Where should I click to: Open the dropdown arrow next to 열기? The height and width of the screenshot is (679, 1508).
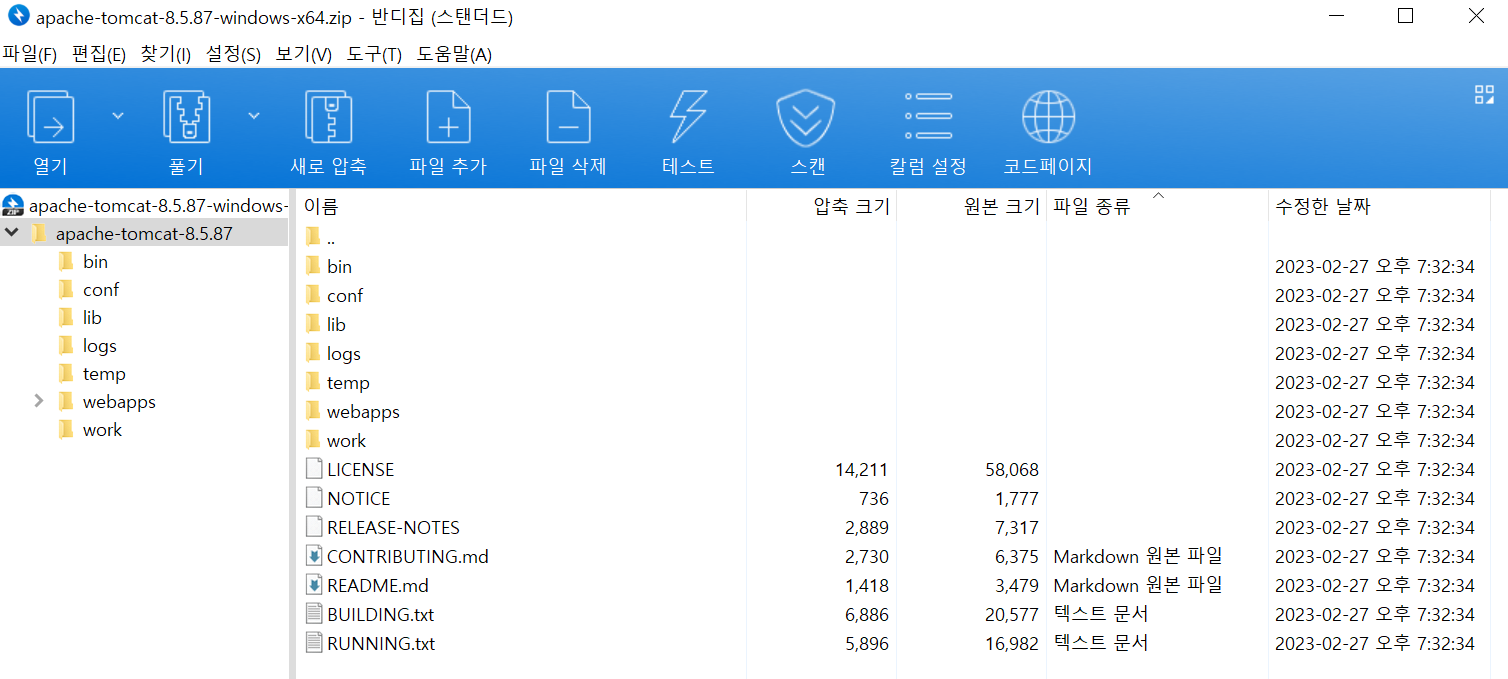coord(118,116)
